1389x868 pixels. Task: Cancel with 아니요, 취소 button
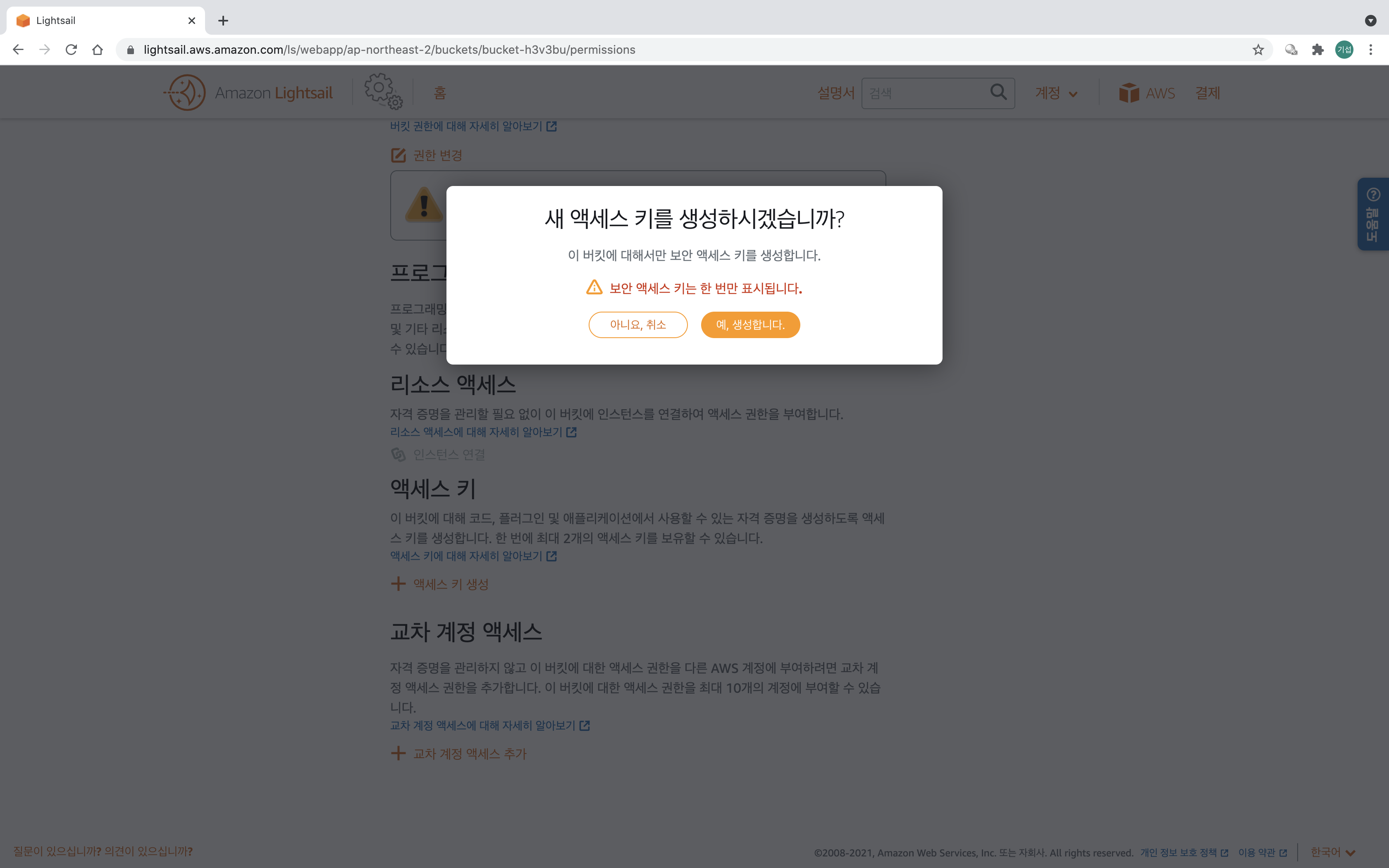coord(638,325)
